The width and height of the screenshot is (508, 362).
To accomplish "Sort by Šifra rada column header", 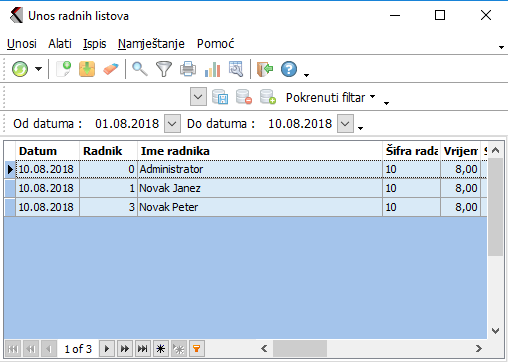I will [x=412, y=151].
